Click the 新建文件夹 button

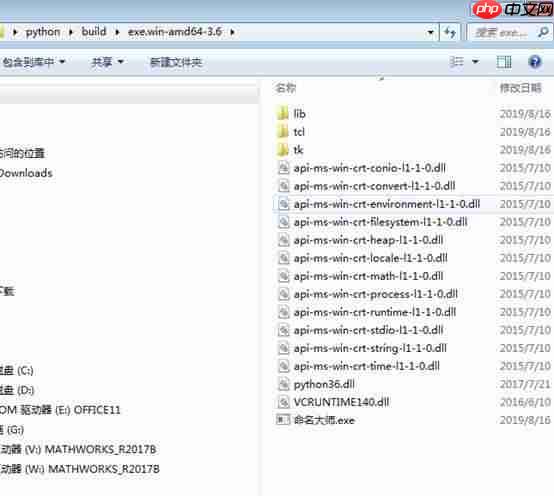(x=176, y=63)
